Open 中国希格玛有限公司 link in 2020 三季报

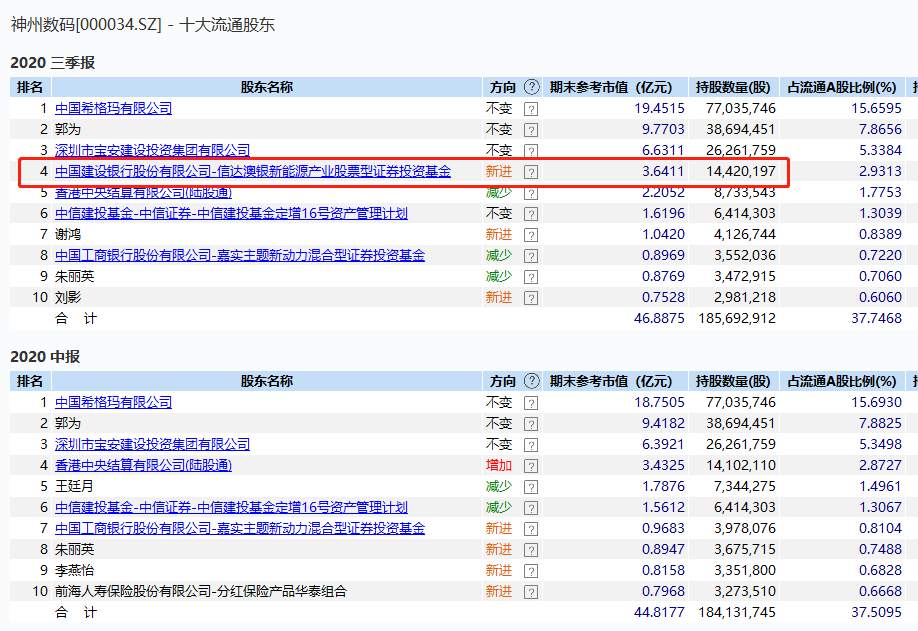(114, 108)
